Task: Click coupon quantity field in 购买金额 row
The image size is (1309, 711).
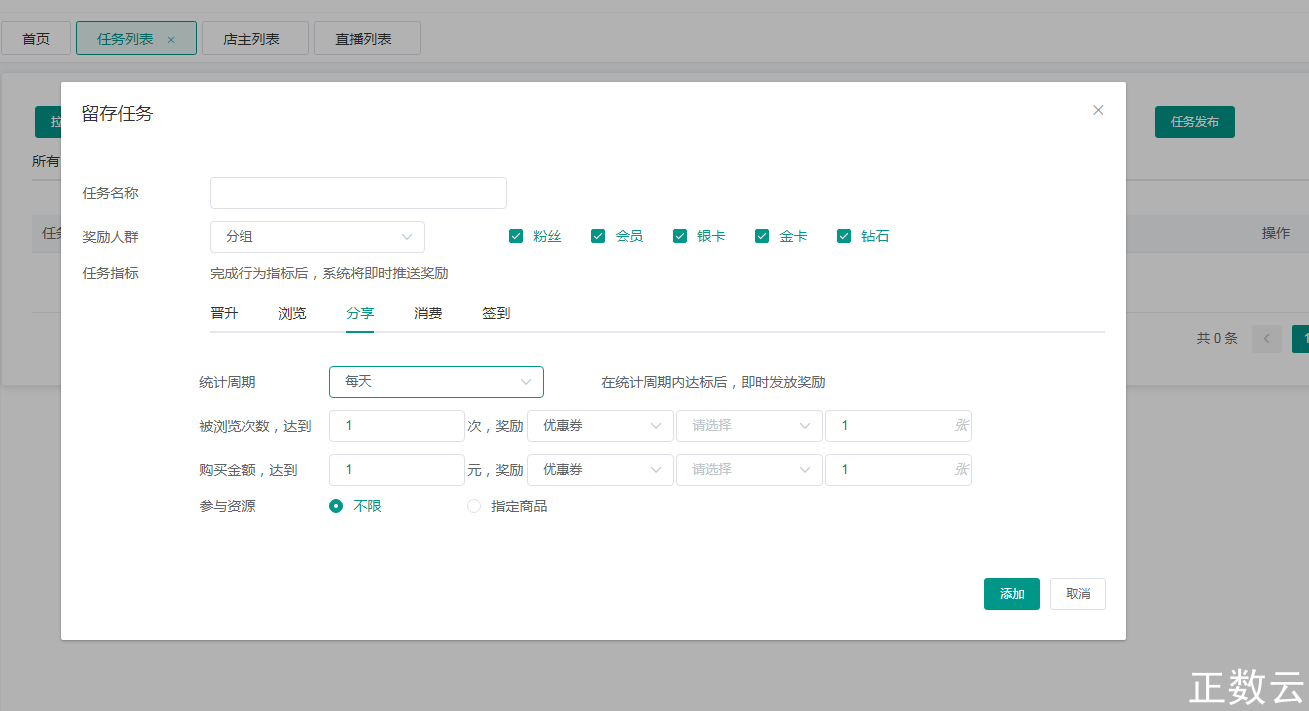Action: [898, 470]
